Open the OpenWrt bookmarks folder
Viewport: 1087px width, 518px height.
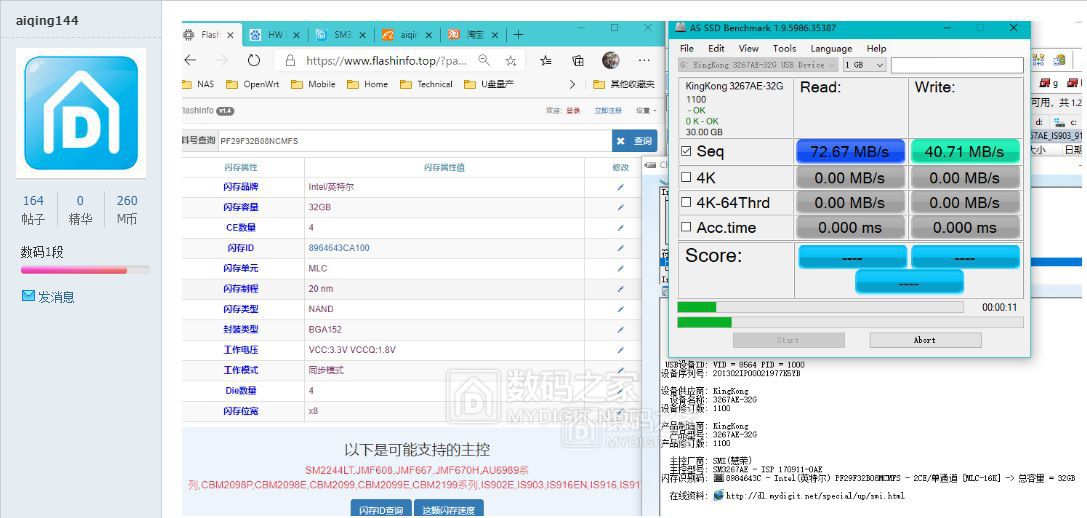click(253, 85)
